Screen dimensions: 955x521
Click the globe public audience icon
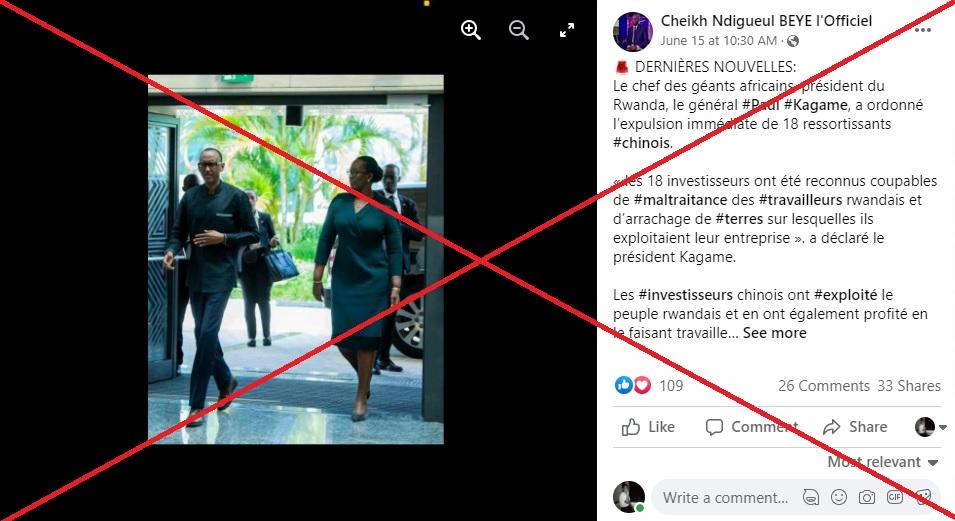793,41
